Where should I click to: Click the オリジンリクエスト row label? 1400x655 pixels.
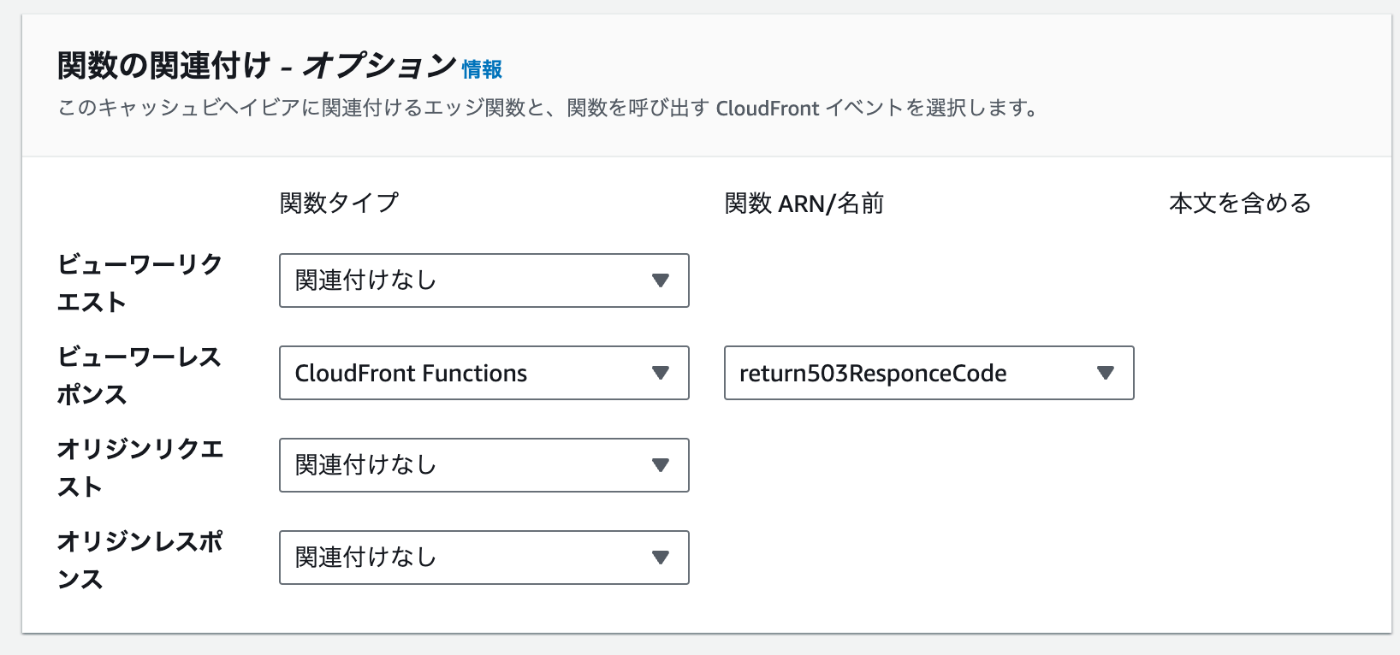[140, 467]
